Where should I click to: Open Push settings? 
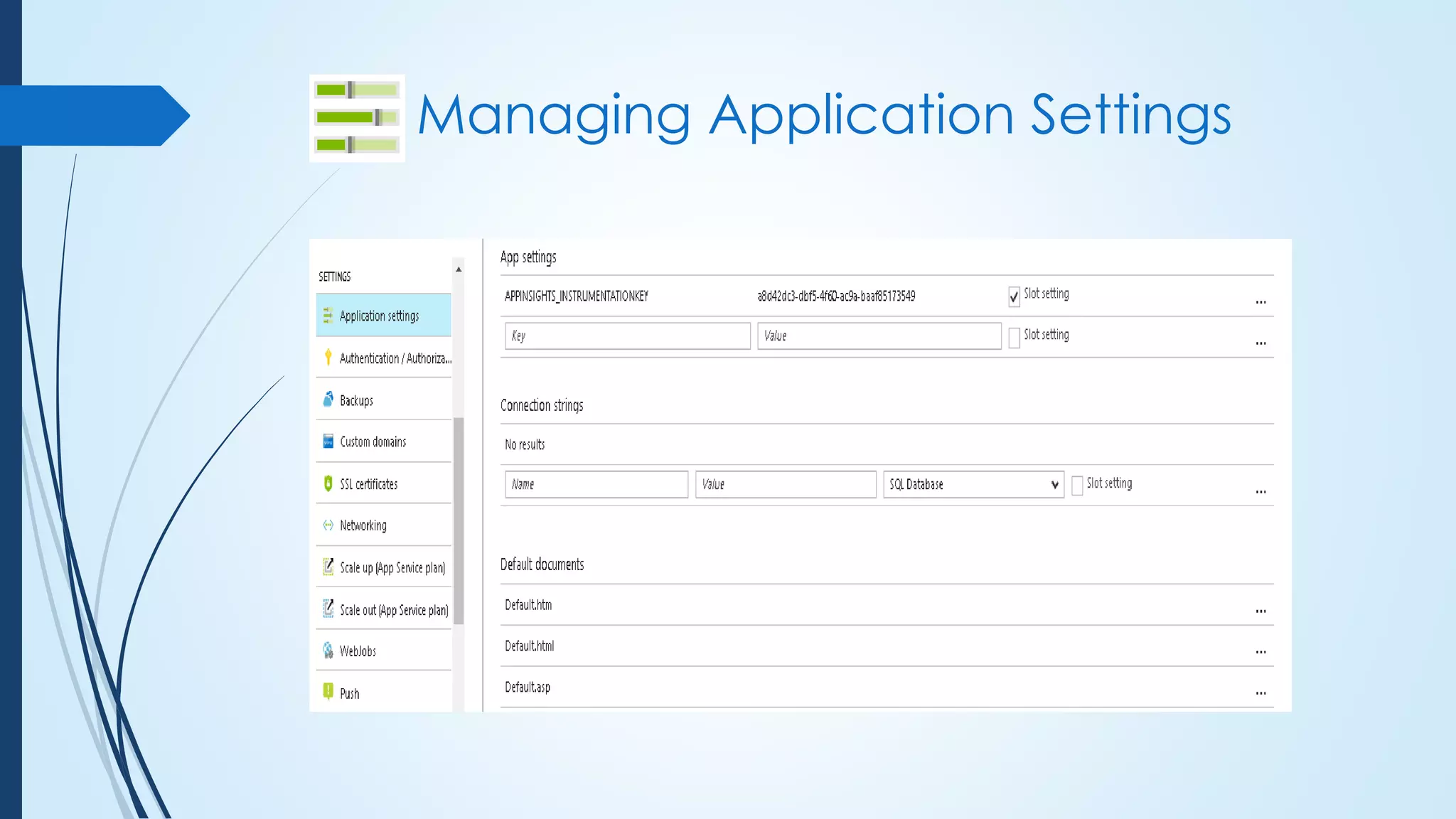384,692
